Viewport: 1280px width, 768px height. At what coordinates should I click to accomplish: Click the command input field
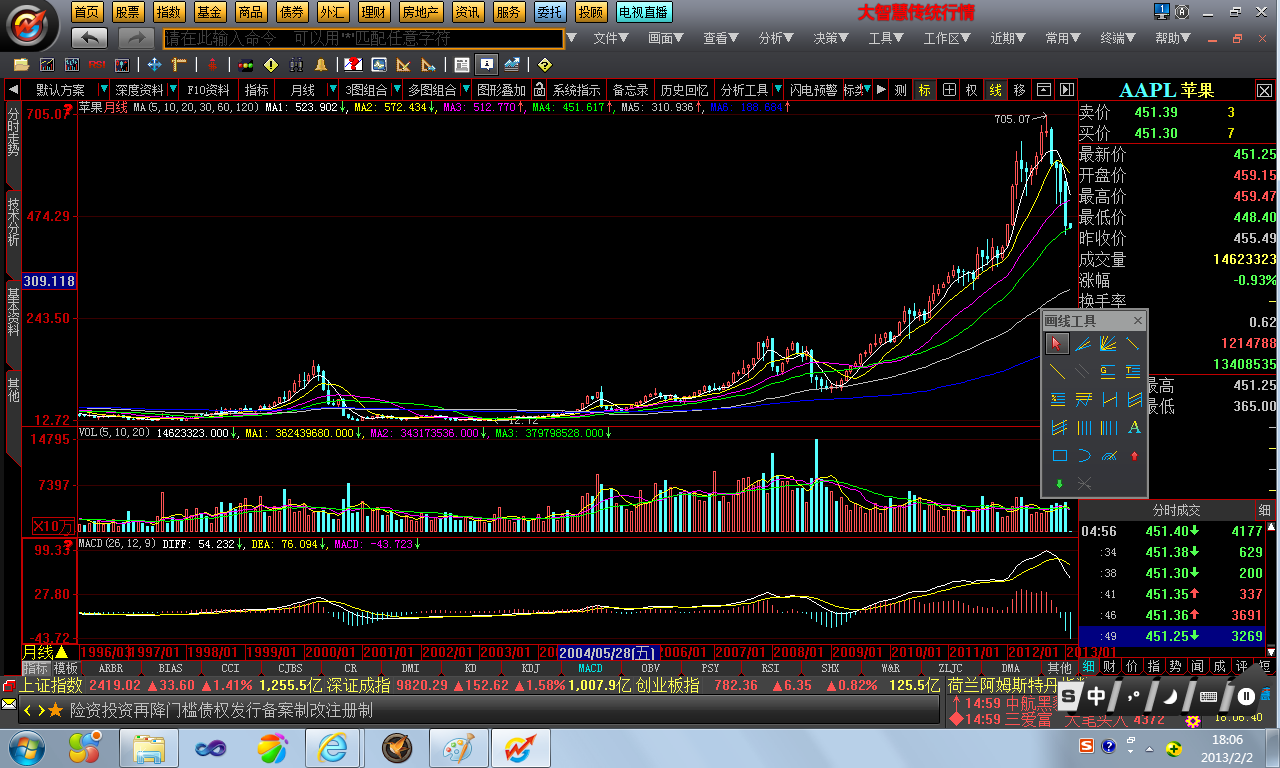click(x=364, y=38)
